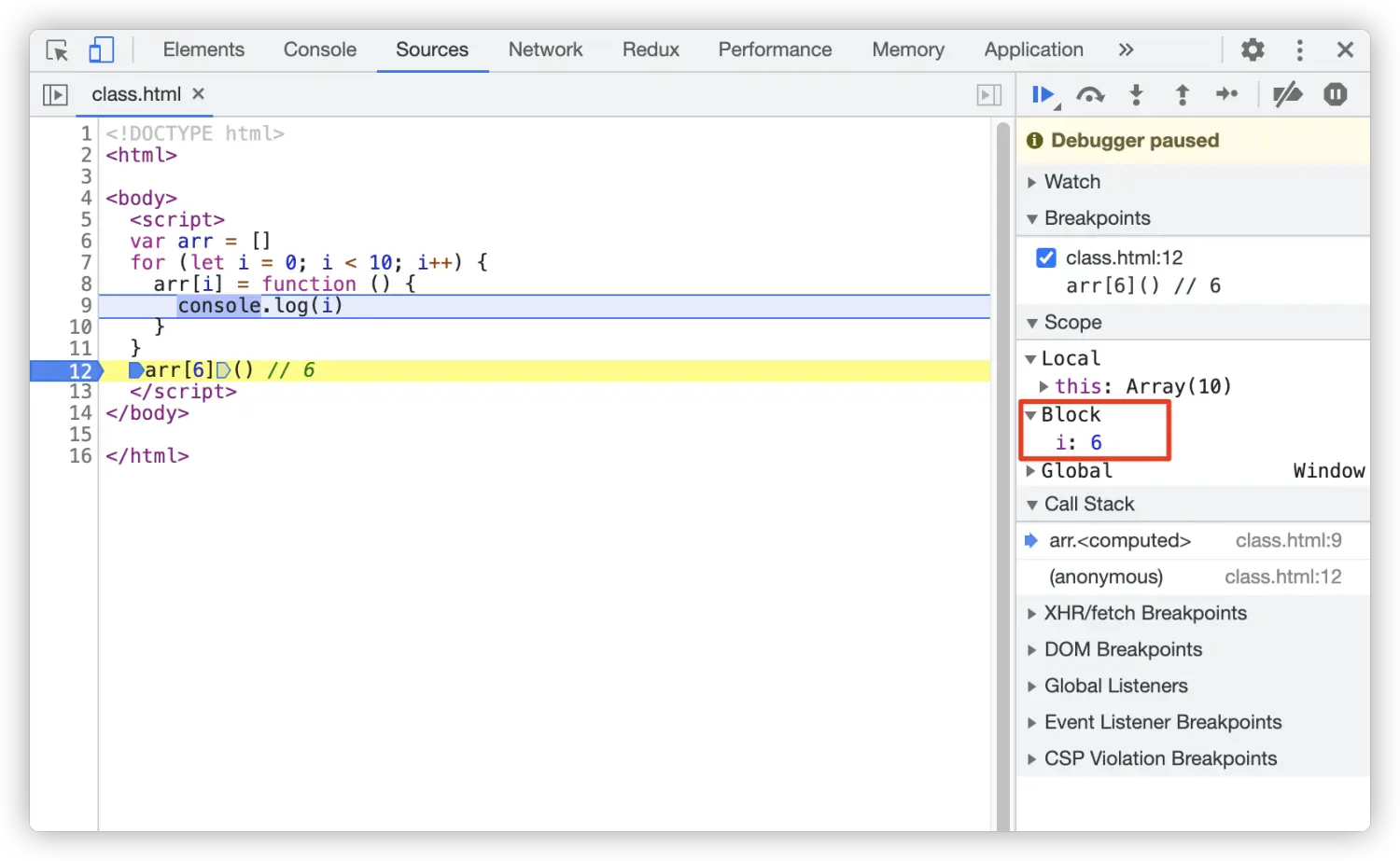Click the Step button arrow icon
Screen dimensions: 1400x861
click(x=1227, y=94)
